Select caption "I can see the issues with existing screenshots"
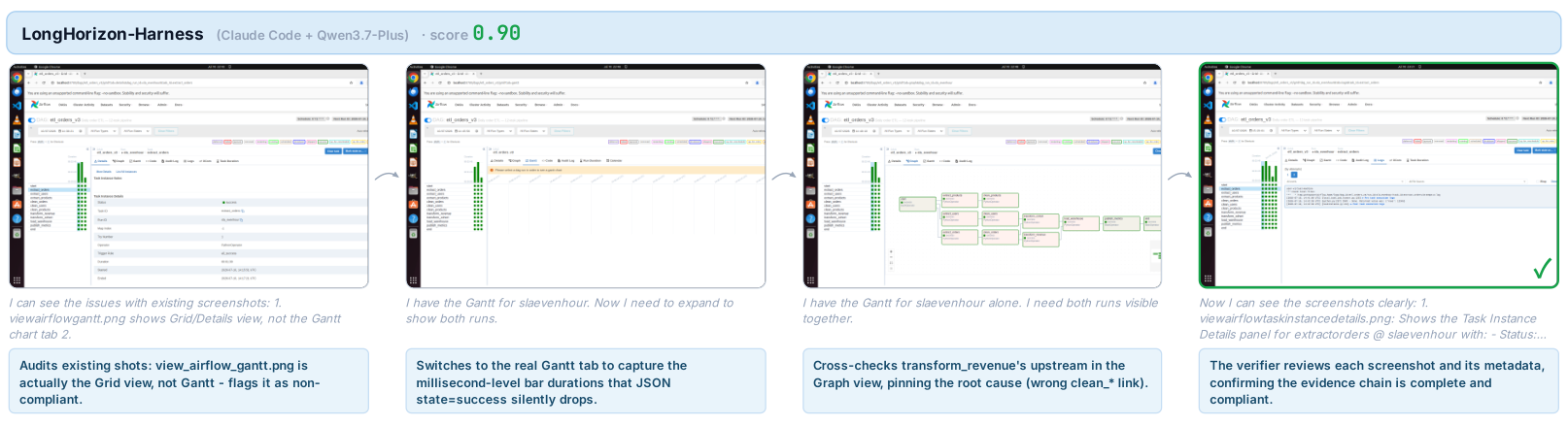 [176, 318]
